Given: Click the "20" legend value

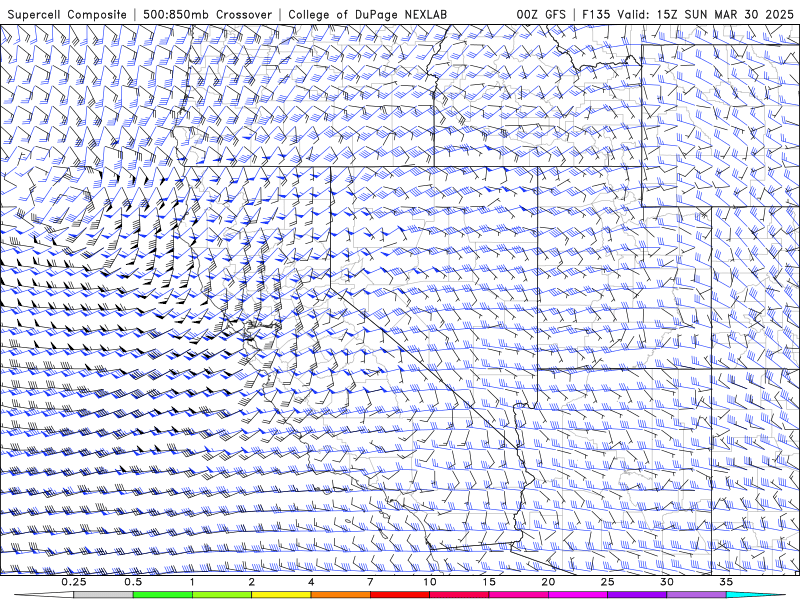Looking at the screenshot, I should 548,582.
